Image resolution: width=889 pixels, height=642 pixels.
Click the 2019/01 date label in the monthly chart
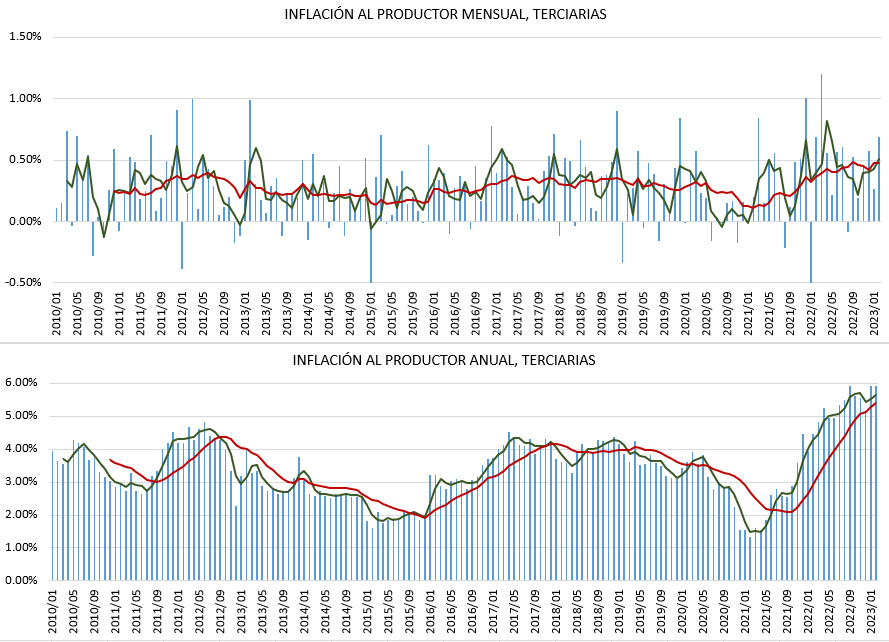pos(623,314)
